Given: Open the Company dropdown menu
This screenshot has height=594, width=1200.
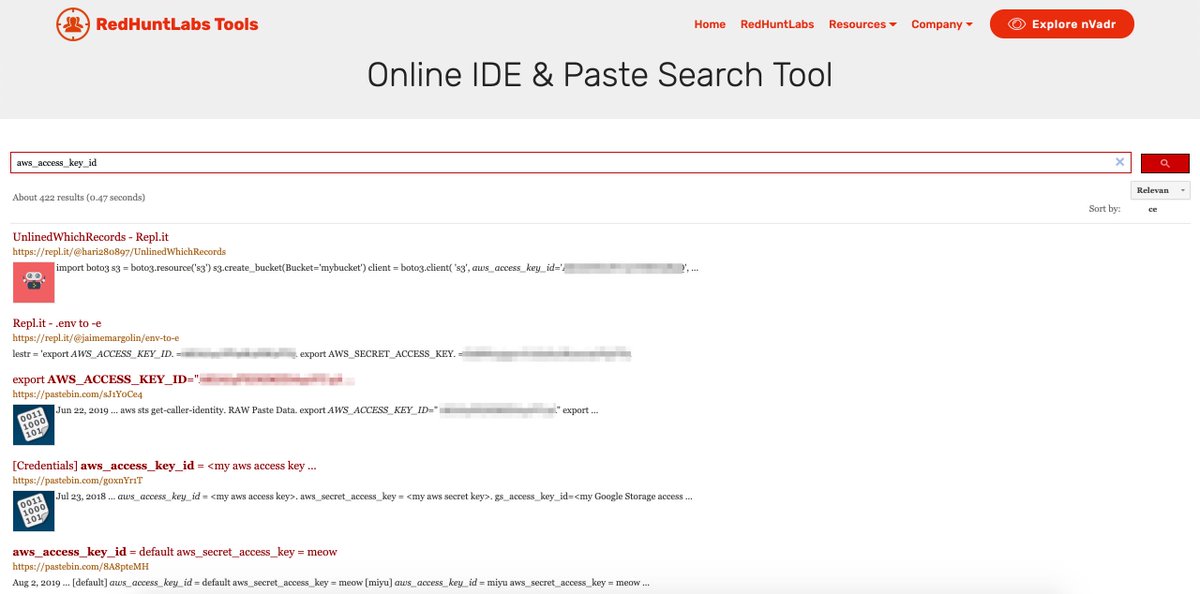Looking at the screenshot, I should click(941, 24).
